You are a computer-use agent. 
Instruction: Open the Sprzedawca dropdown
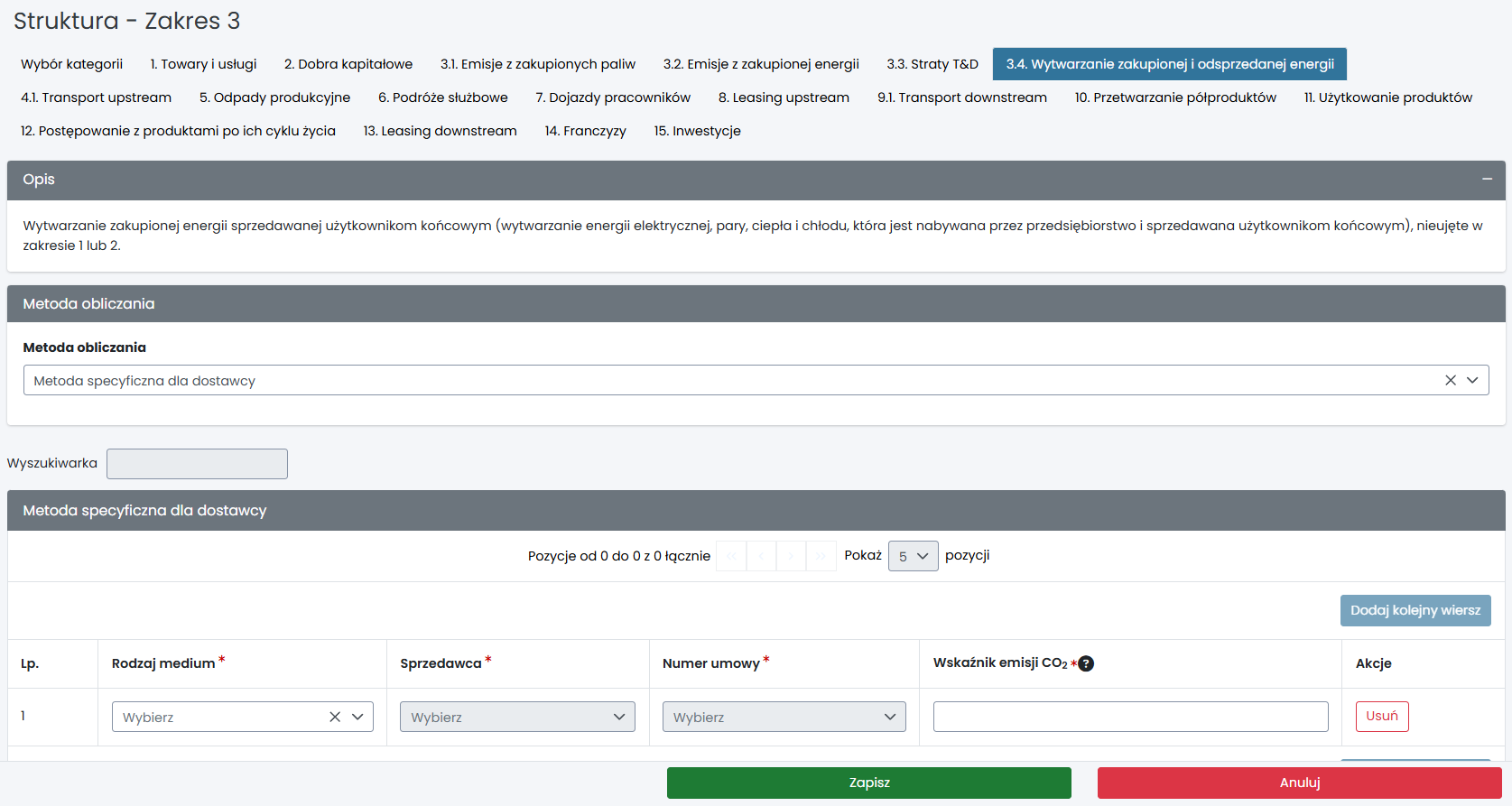coord(517,717)
